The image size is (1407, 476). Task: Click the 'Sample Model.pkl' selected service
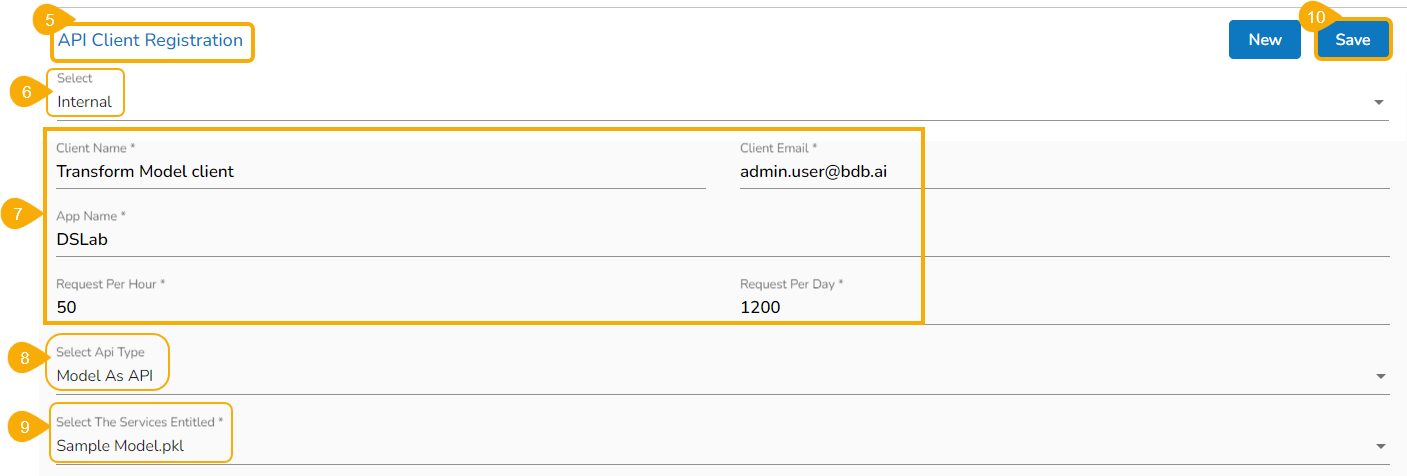point(120,446)
